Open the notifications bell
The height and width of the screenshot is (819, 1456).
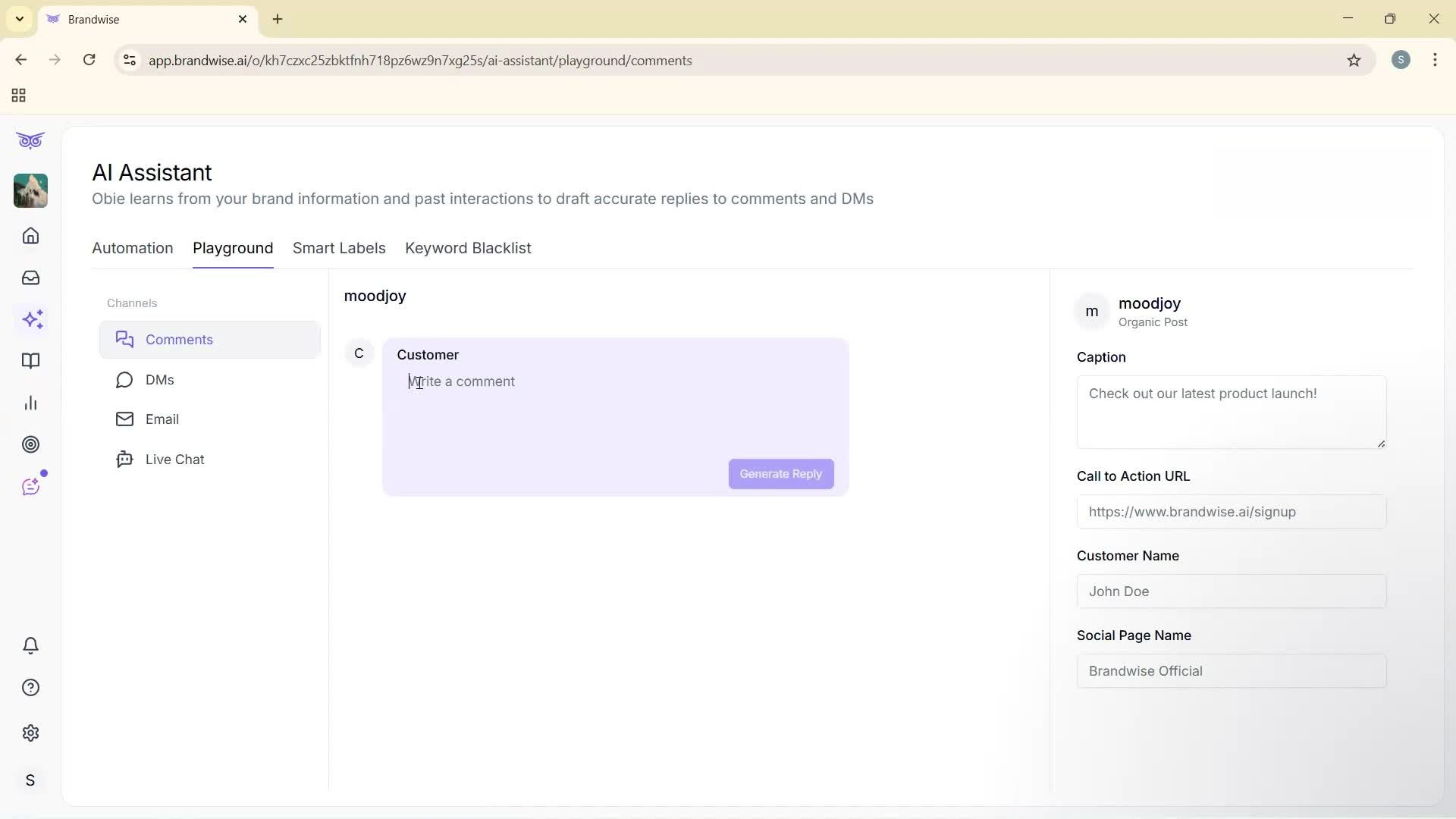coord(30,645)
